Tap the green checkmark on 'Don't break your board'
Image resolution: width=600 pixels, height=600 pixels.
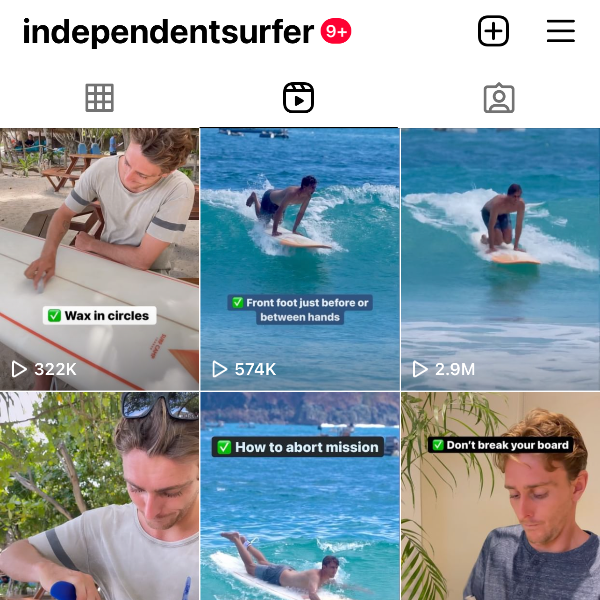438,445
